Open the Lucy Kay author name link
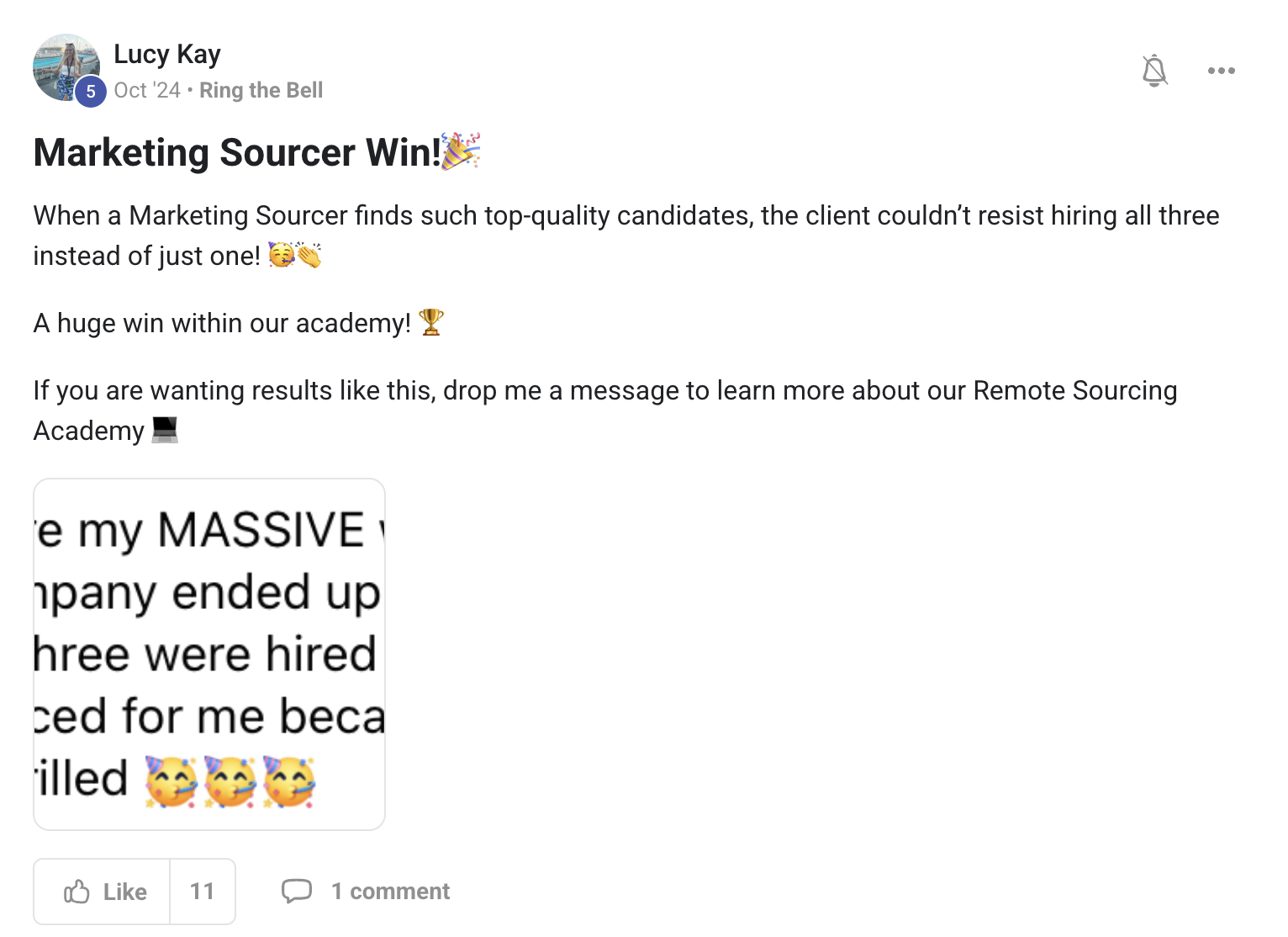Viewport: 1288px width, 937px height. [x=166, y=54]
